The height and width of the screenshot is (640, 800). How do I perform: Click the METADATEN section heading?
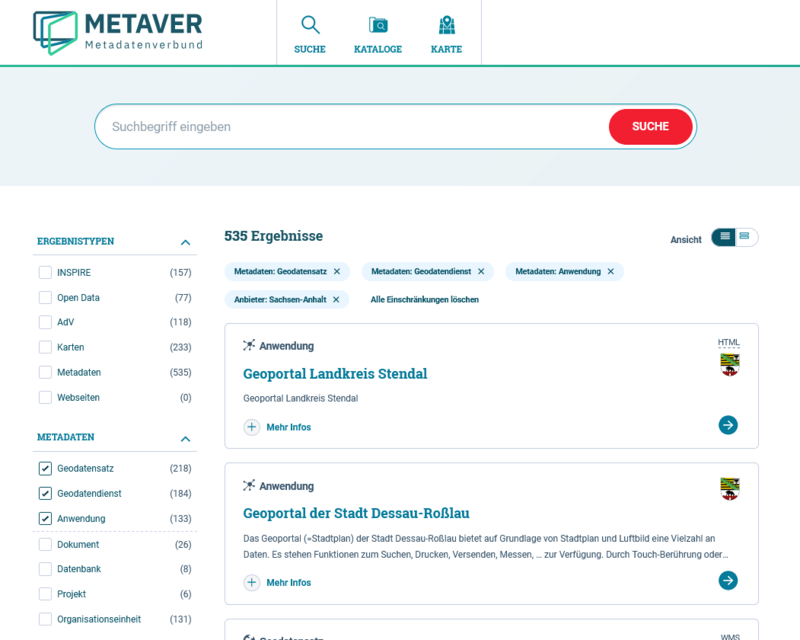(x=66, y=437)
